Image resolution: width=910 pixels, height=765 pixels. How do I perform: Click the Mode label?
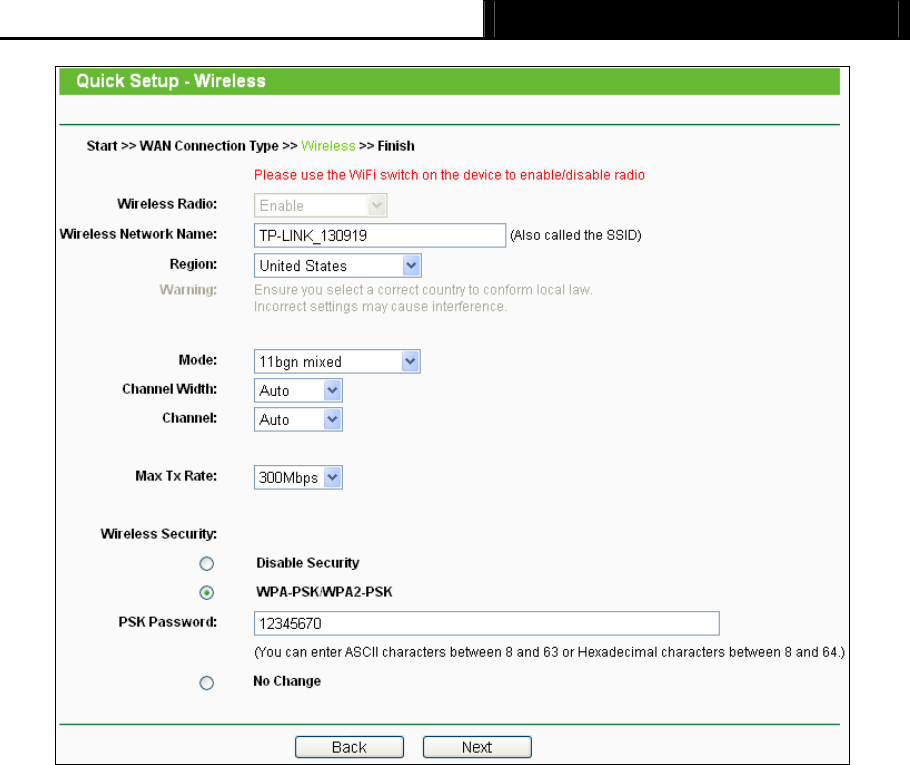click(198, 360)
